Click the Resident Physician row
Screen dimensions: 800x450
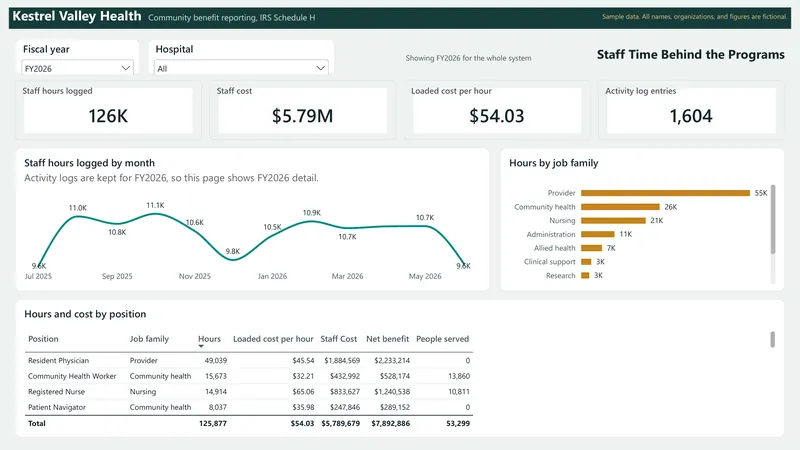click(x=249, y=360)
